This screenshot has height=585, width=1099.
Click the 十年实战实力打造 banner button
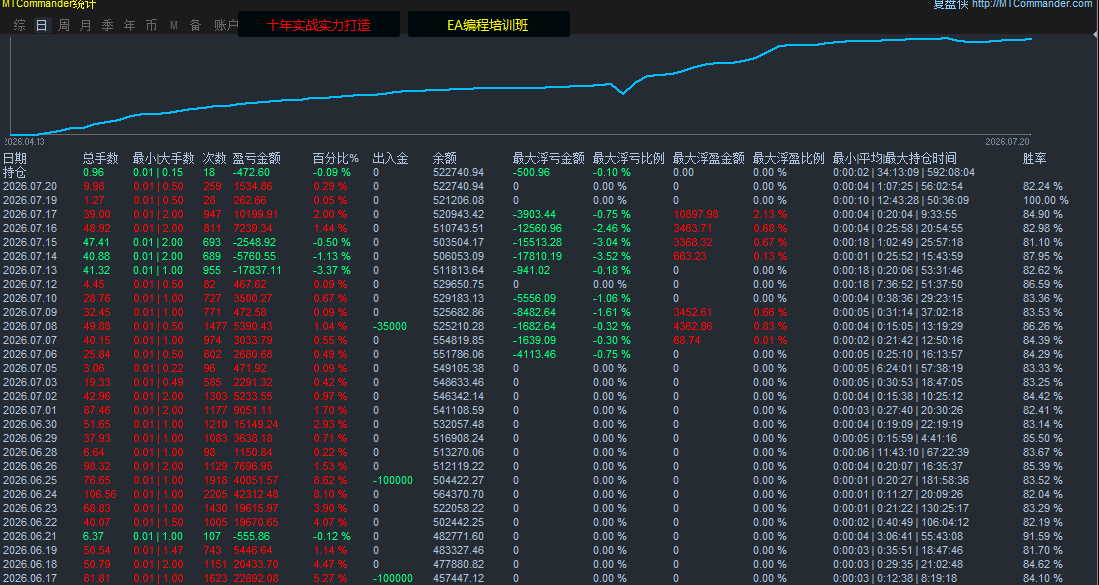[x=319, y=25]
